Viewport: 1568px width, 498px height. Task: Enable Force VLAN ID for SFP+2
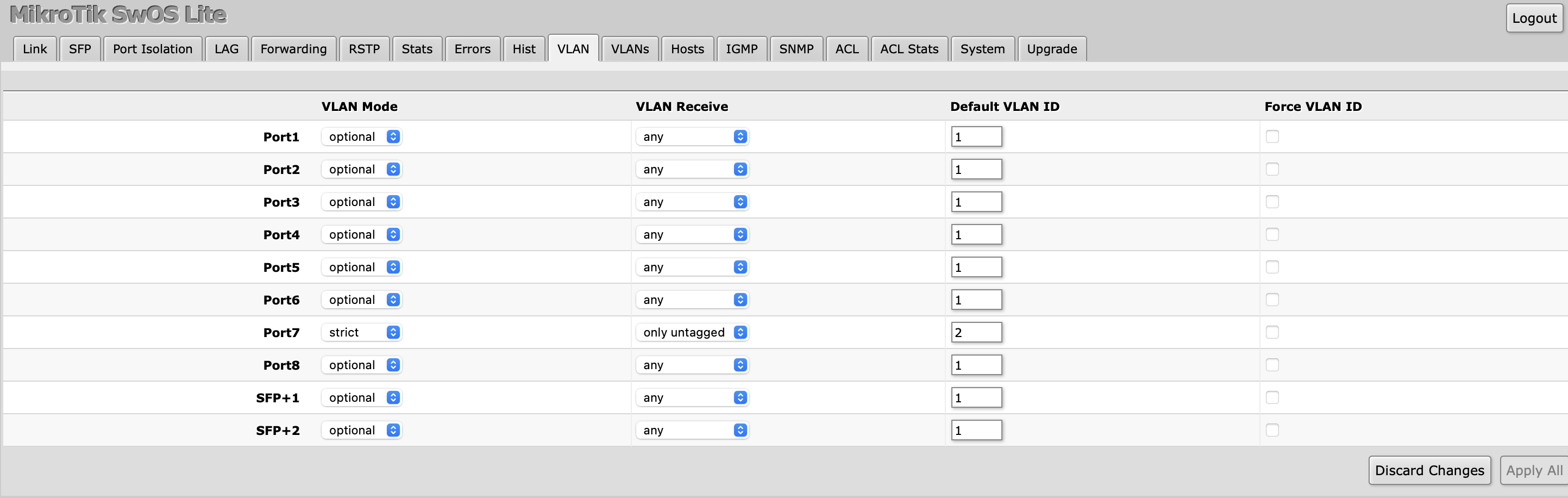pos(1272,430)
